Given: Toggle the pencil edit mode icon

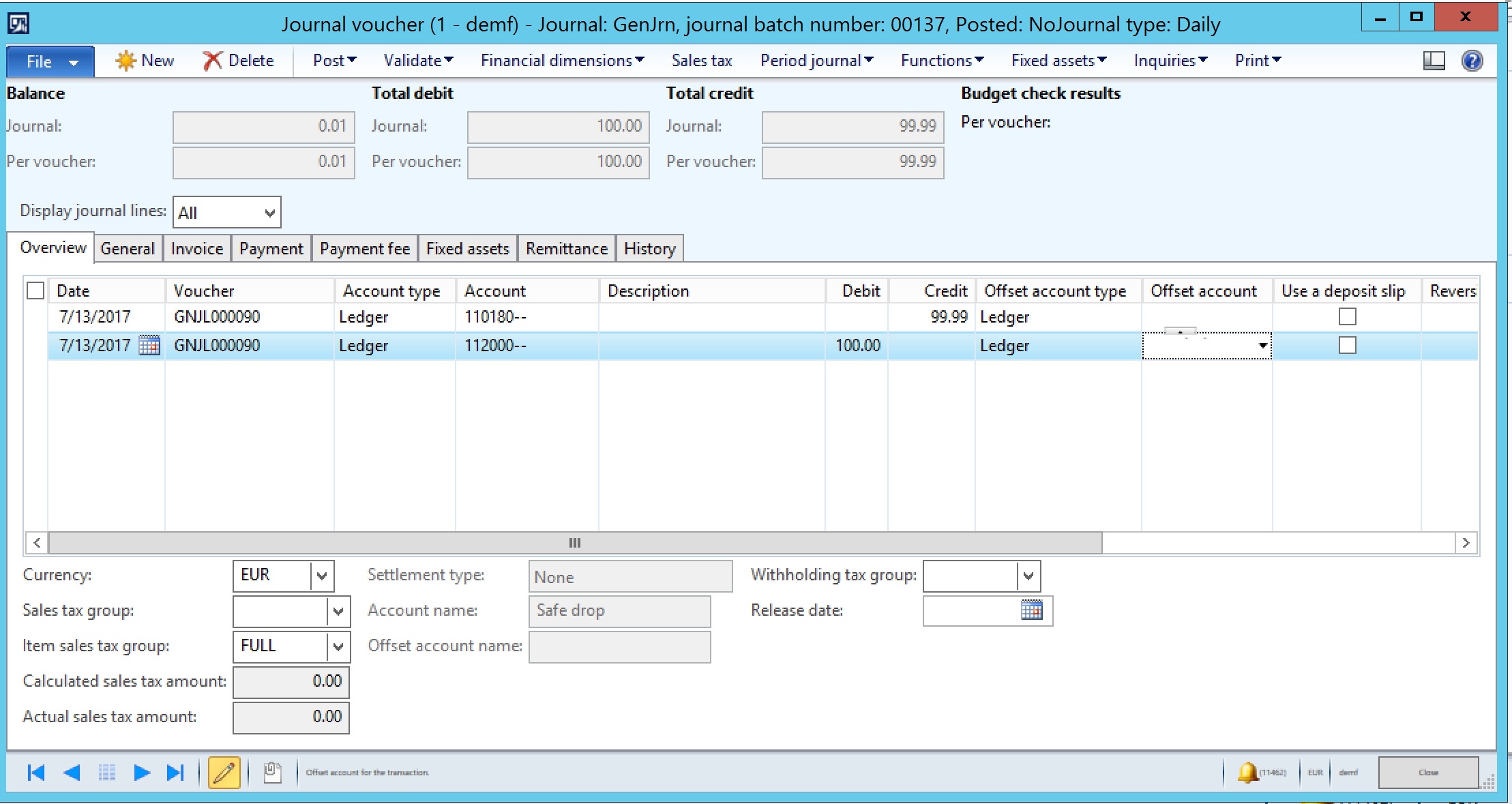Looking at the screenshot, I should tap(224, 773).
